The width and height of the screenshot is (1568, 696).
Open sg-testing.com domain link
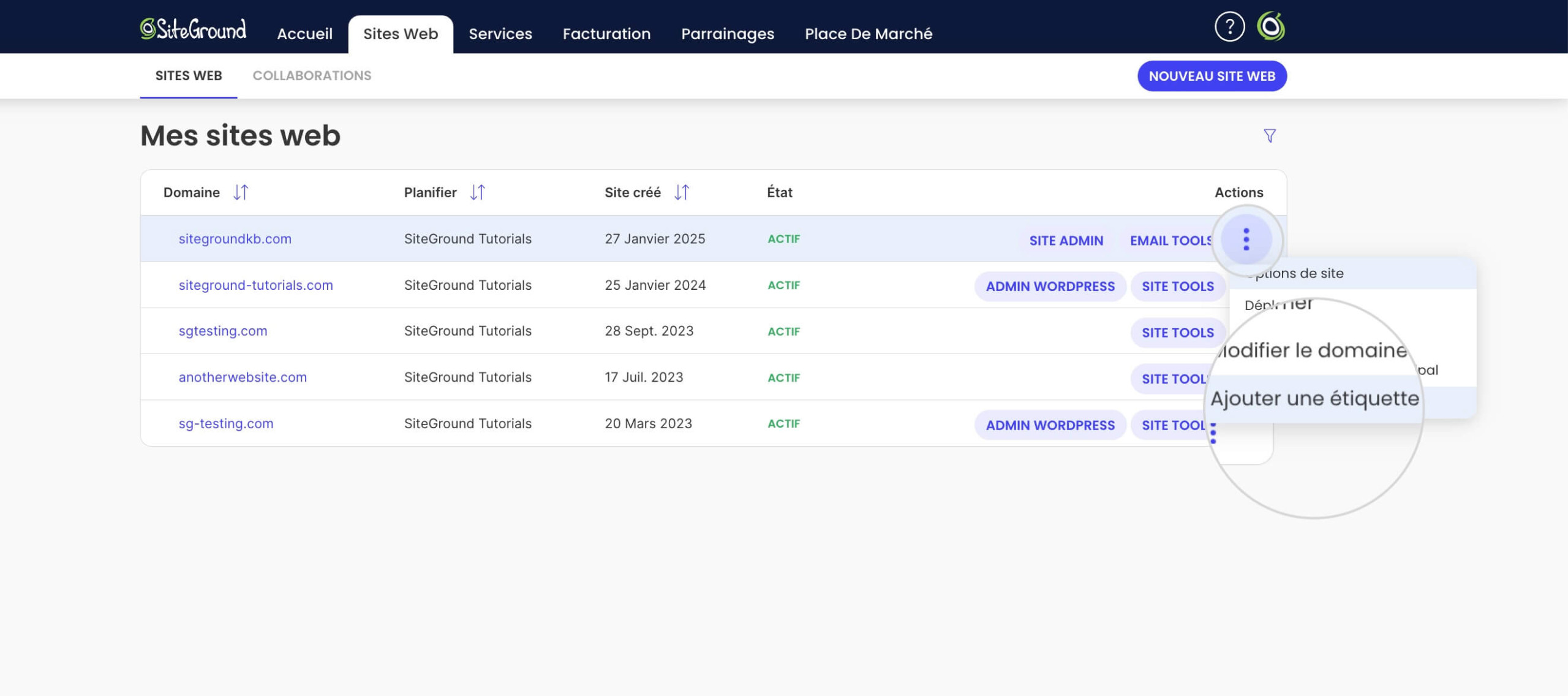coord(225,423)
